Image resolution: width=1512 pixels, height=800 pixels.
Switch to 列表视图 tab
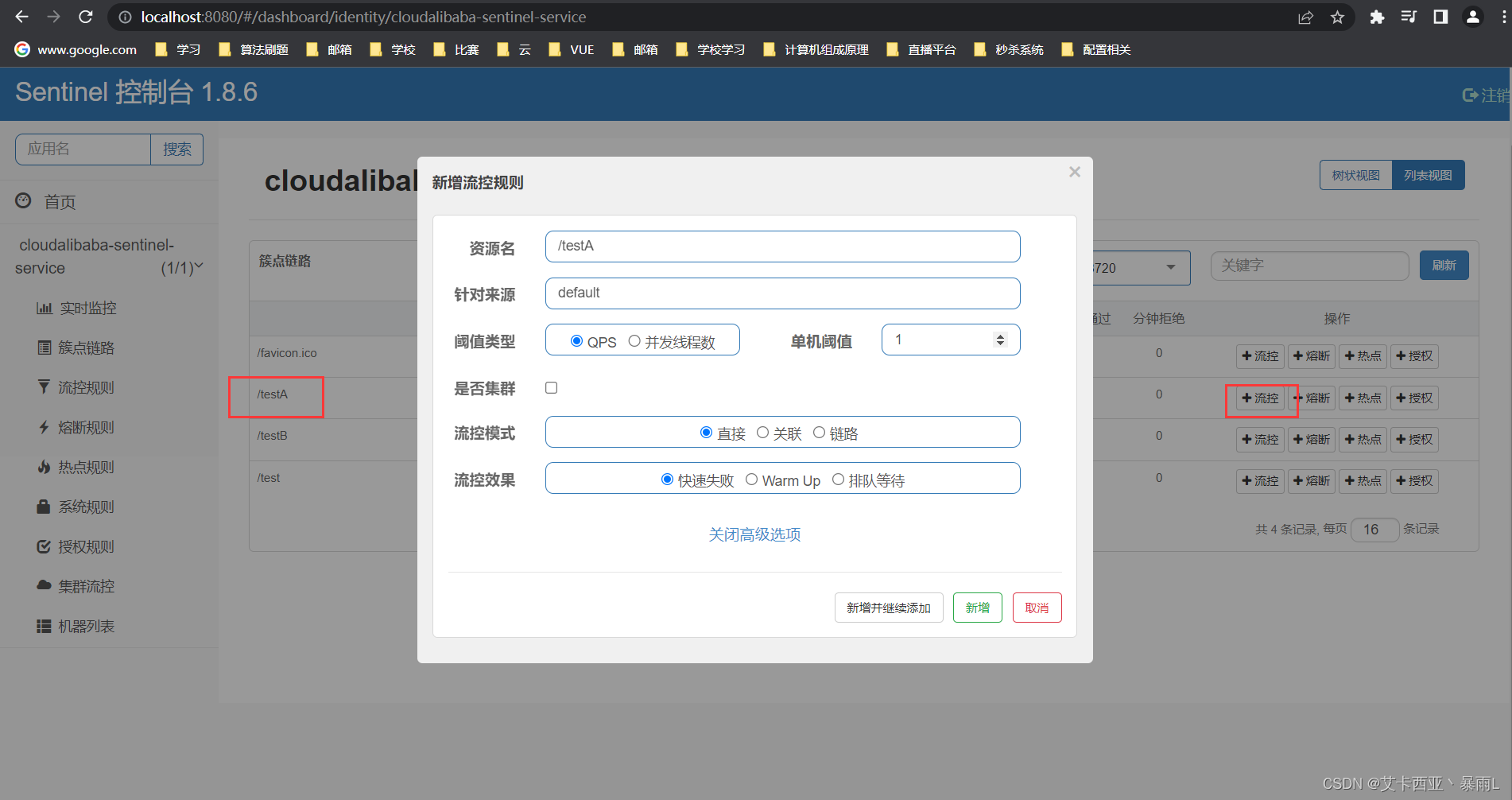1428,175
